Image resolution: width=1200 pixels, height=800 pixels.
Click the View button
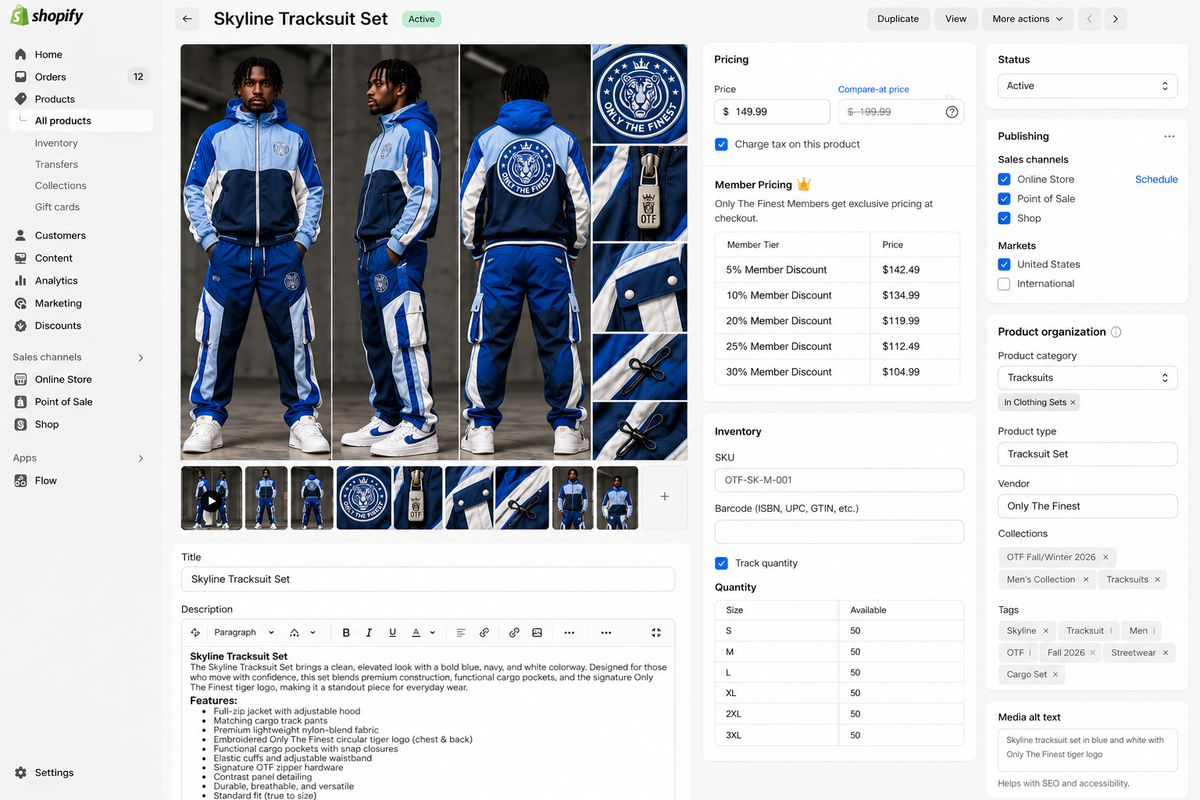[956, 19]
